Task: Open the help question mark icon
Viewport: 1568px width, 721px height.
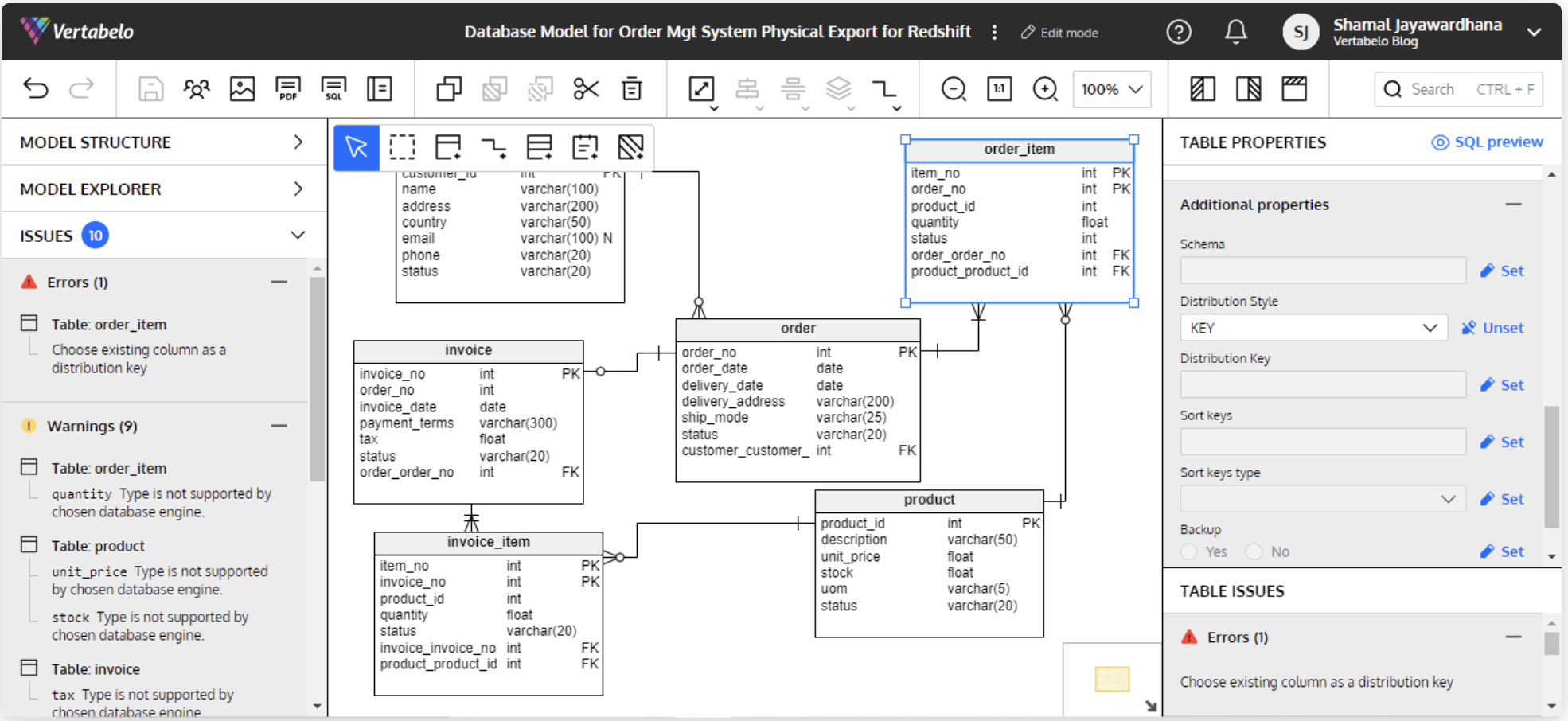Action: (1179, 32)
